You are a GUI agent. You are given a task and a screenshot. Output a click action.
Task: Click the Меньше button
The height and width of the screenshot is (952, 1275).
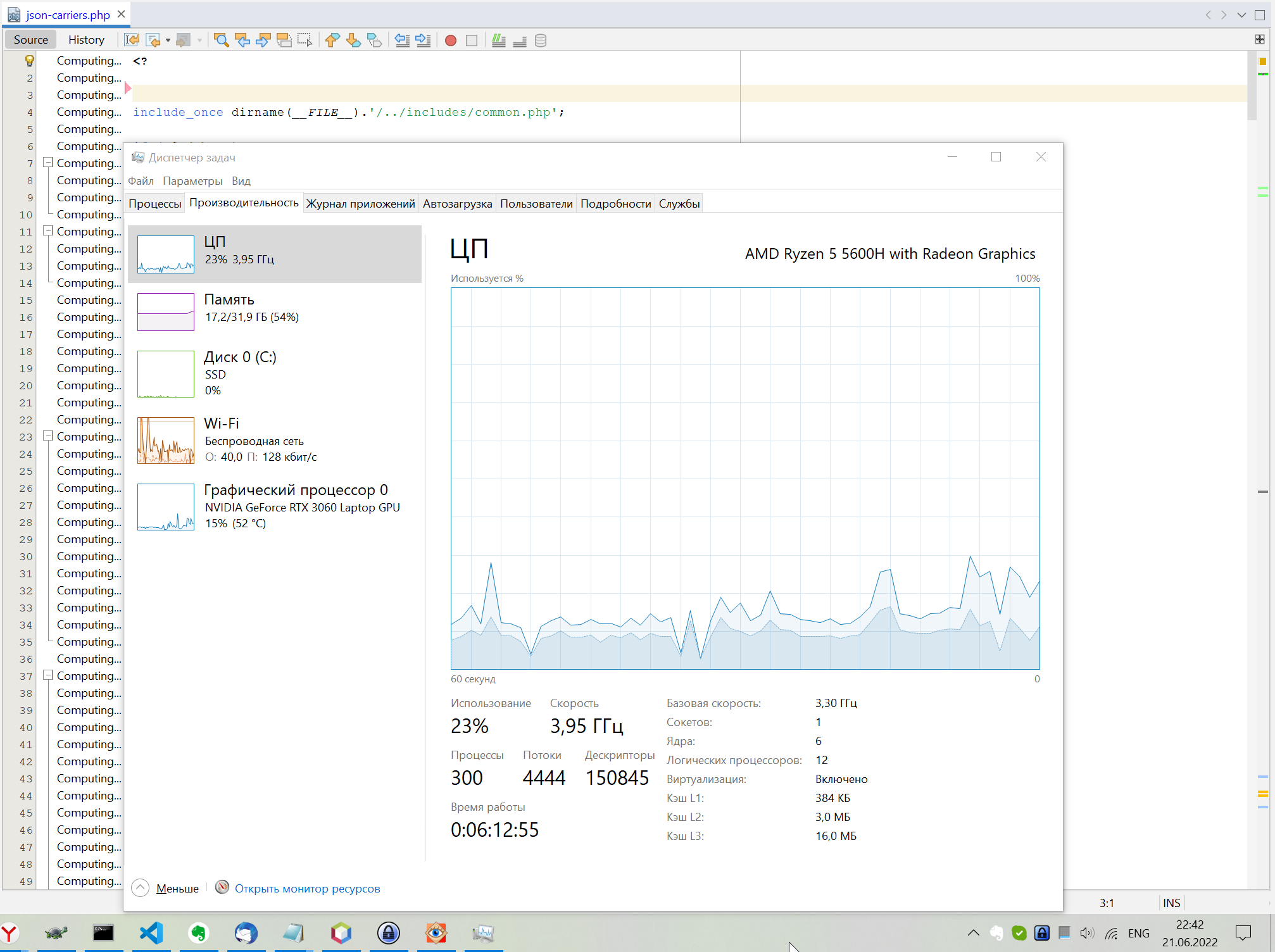[x=177, y=888]
